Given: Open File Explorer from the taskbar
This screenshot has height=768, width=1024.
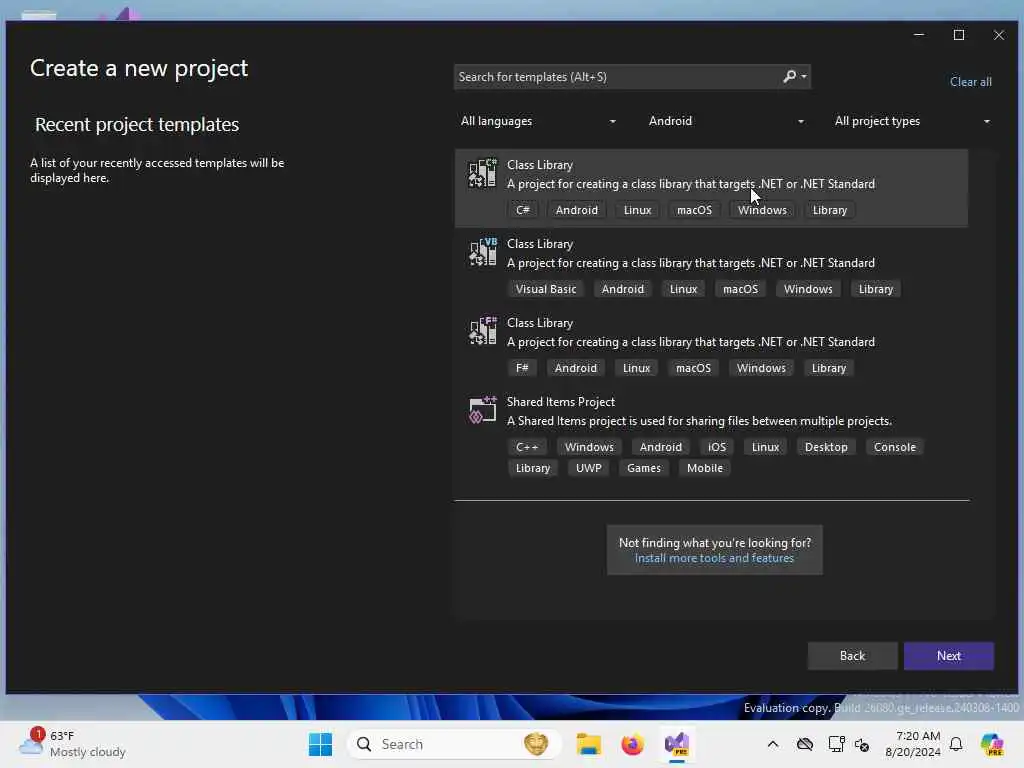Looking at the screenshot, I should point(588,744).
